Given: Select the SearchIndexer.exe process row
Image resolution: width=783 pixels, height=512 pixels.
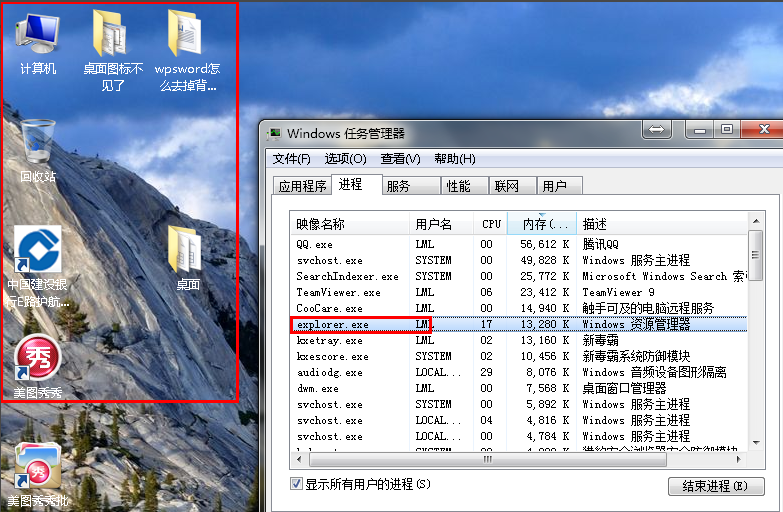Looking at the screenshot, I should [518, 276].
